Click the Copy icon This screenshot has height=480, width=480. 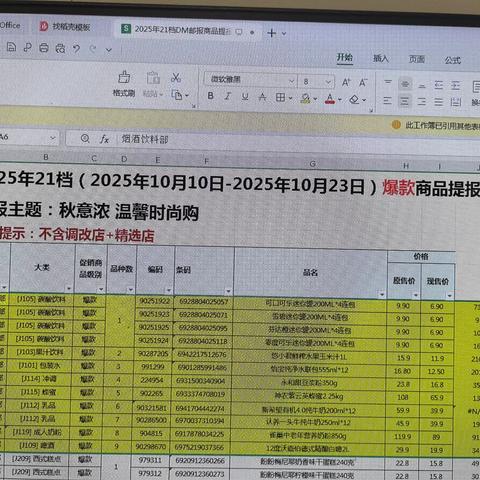click(176, 95)
